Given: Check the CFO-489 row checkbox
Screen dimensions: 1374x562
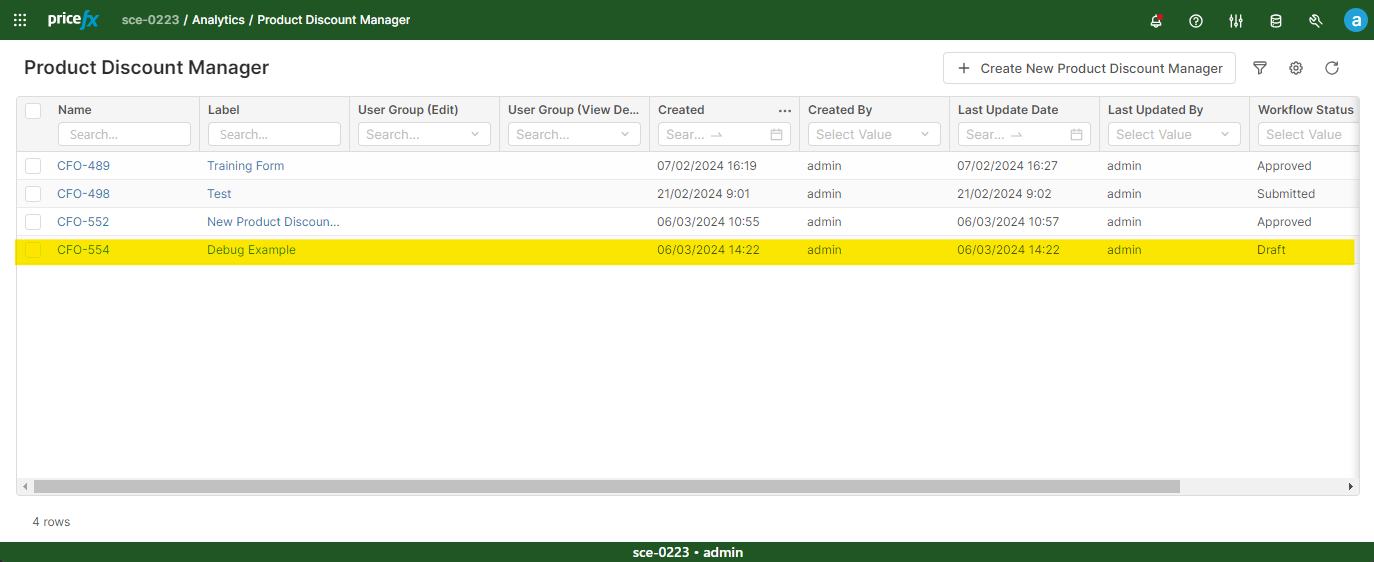Looking at the screenshot, I should tap(33, 166).
